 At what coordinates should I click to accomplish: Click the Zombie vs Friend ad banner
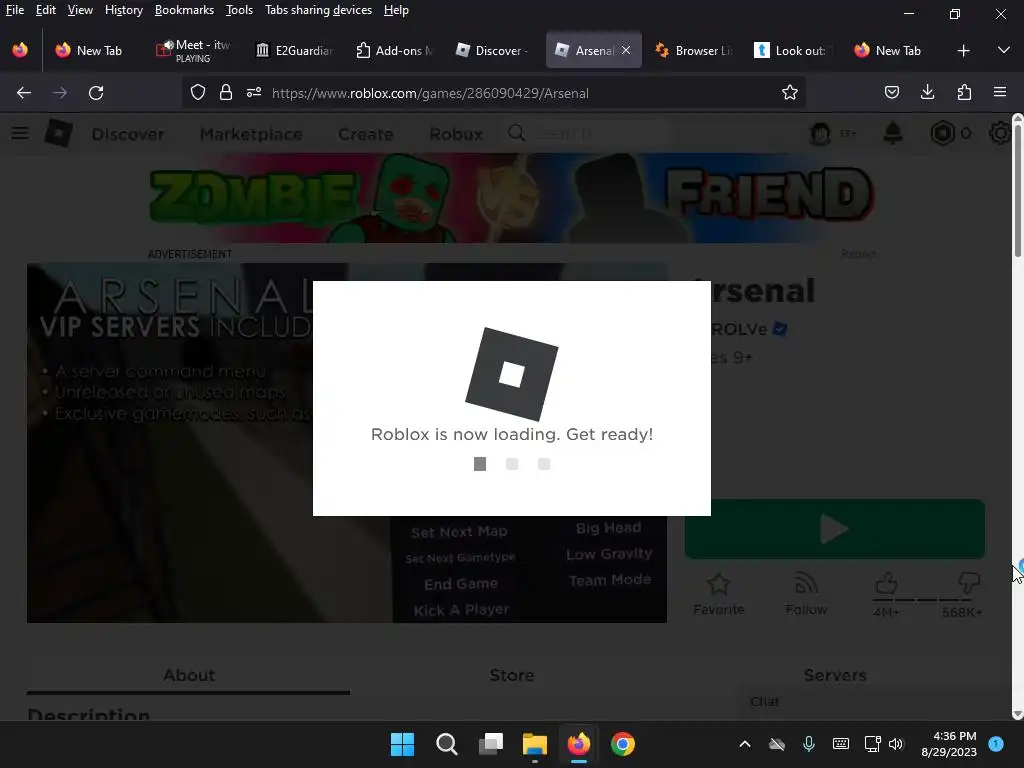(x=512, y=198)
